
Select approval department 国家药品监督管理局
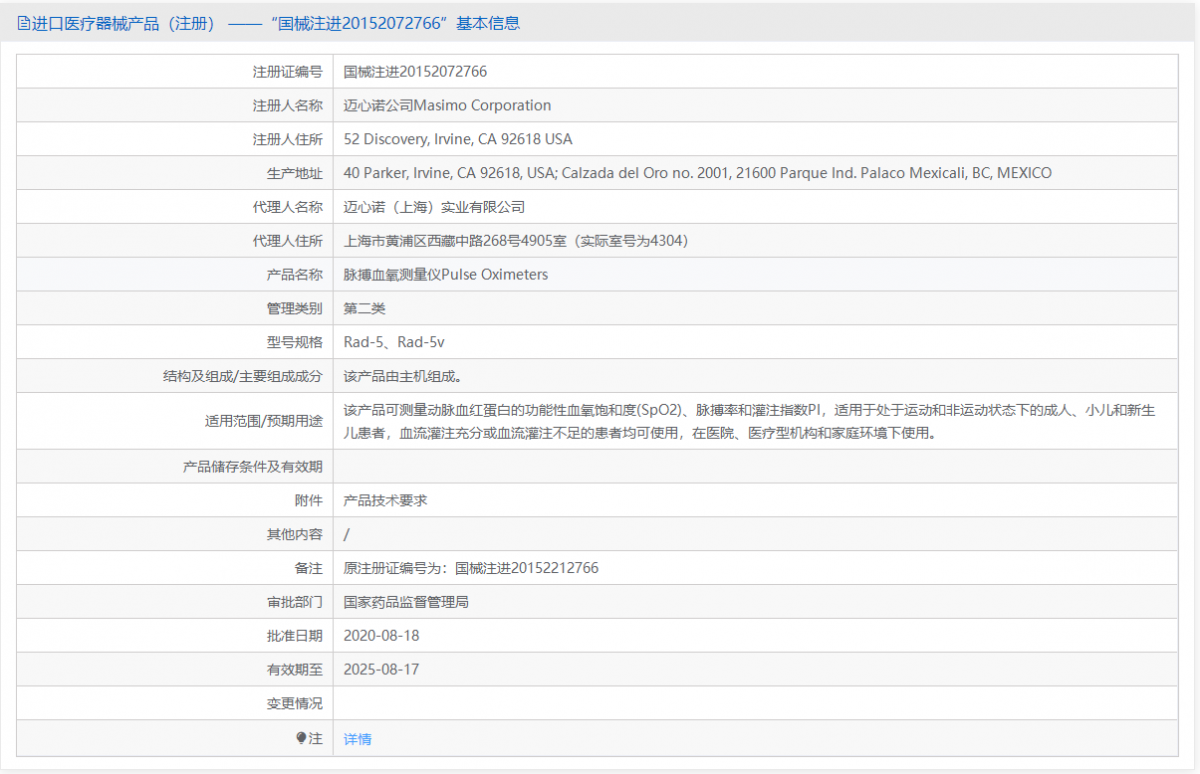[x=406, y=602]
